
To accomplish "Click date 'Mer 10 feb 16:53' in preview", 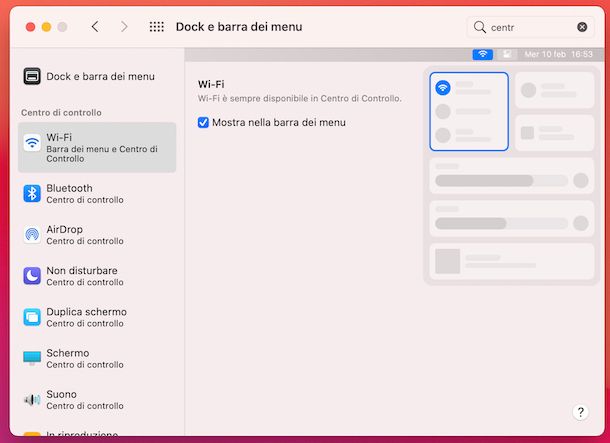I will pyautogui.click(x=558, y=54).
